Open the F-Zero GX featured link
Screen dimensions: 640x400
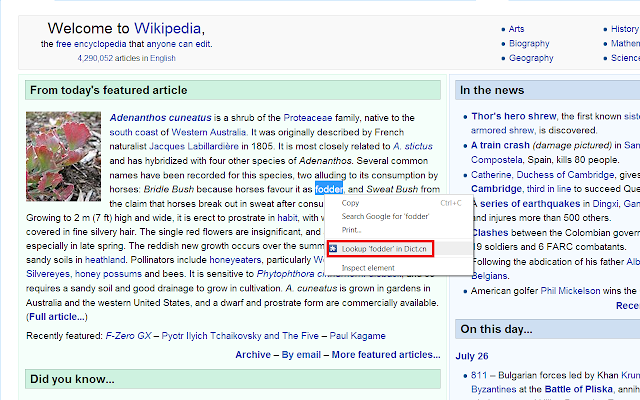(129, 336)
